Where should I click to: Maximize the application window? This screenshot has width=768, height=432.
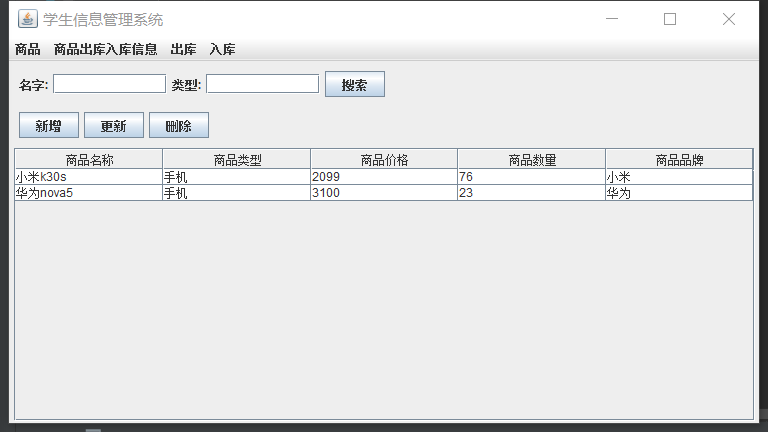pyautogui.click(x=670, y=19)
